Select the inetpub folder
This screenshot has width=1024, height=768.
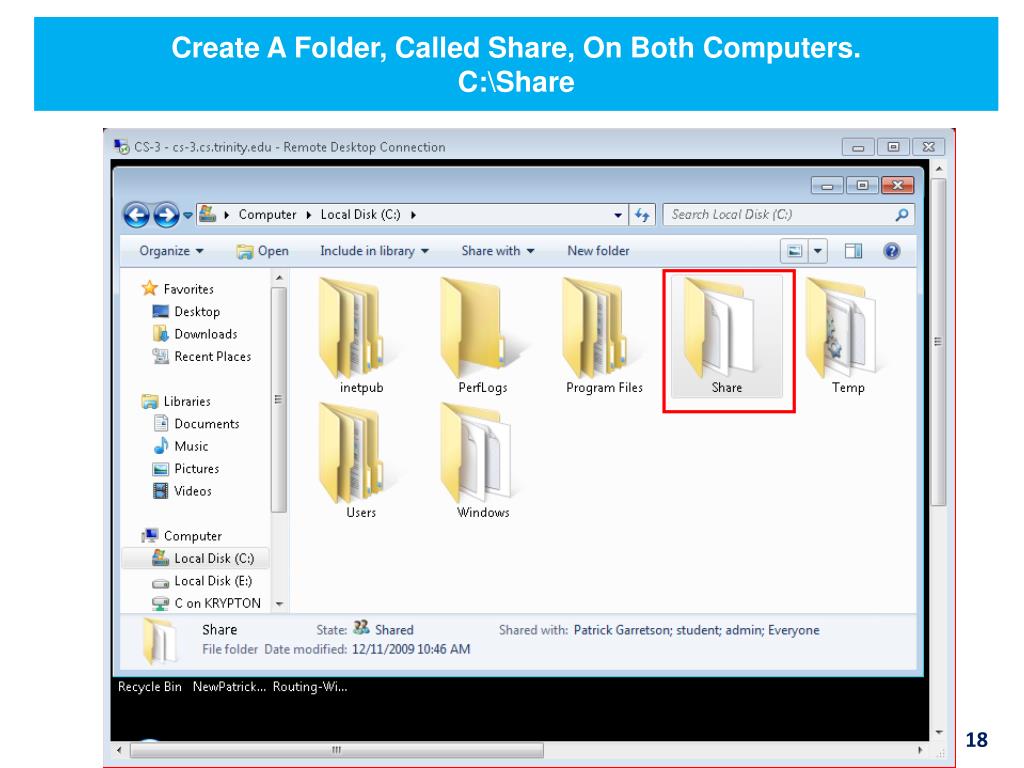(x=360, y=336)
